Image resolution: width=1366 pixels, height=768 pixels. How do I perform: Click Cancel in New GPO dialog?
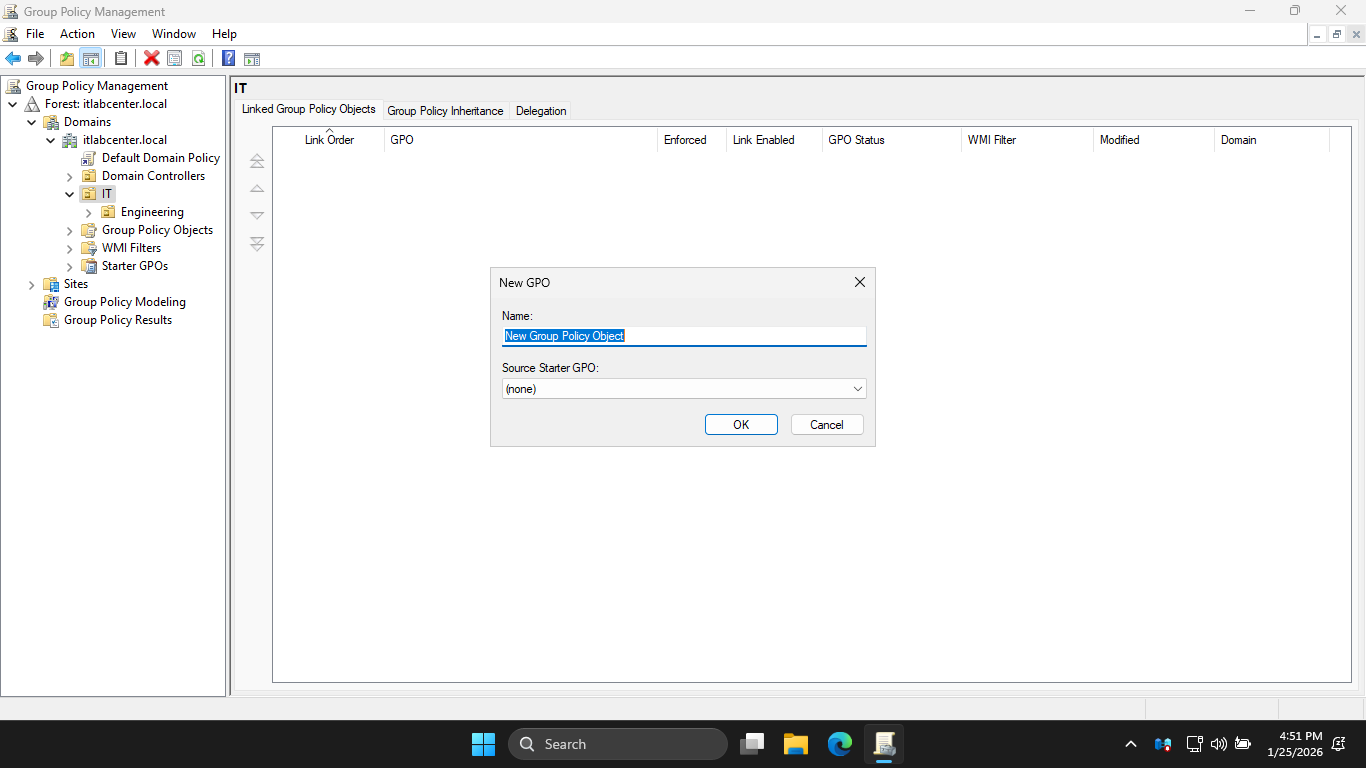tap(826, 425)
